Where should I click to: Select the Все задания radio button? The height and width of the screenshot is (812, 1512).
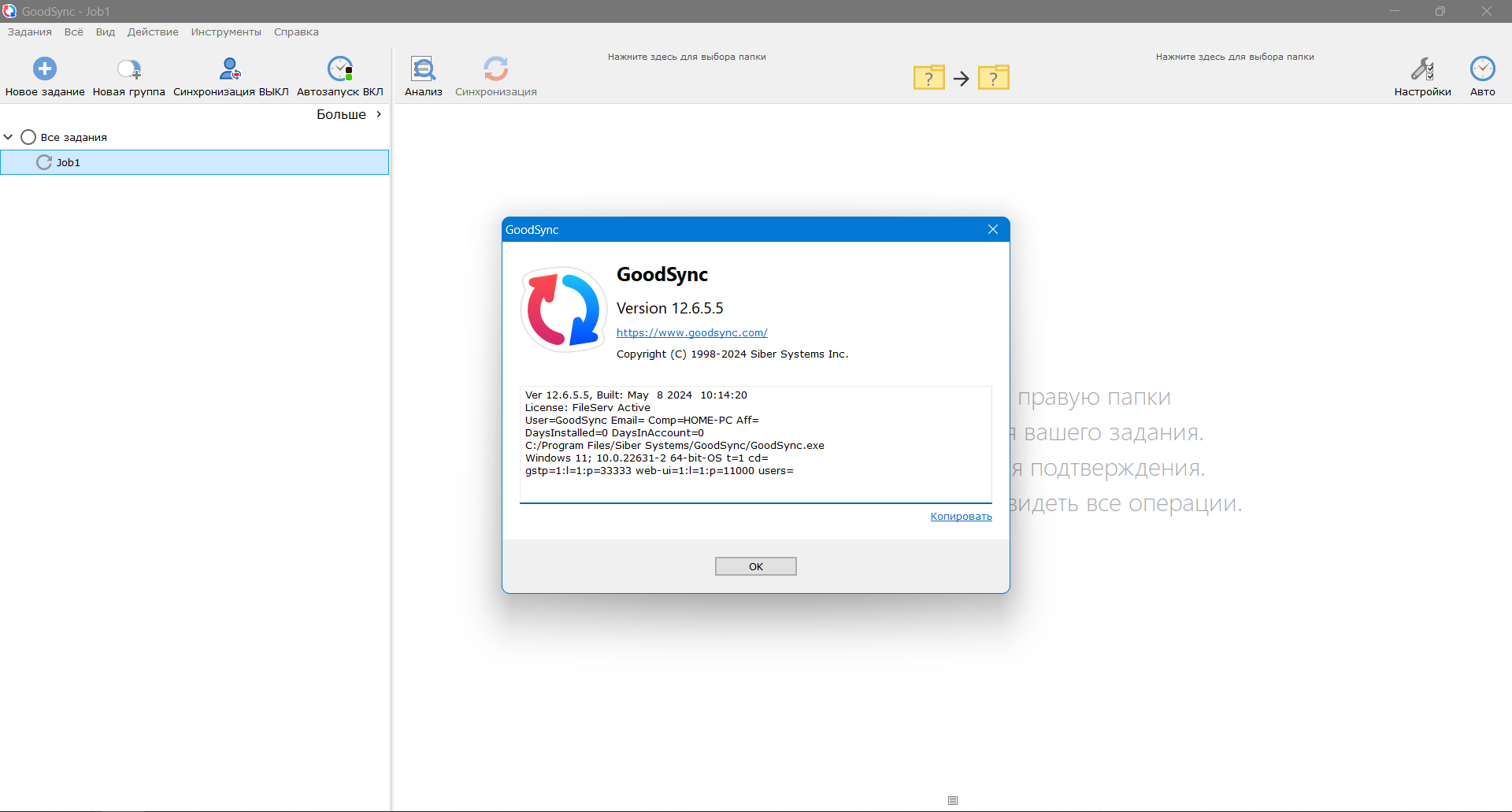(28, 136)
